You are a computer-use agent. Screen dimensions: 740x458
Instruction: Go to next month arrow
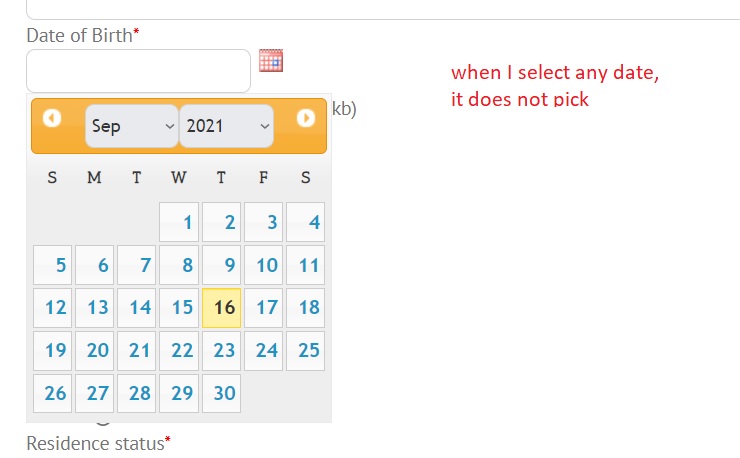coord(306,118)
